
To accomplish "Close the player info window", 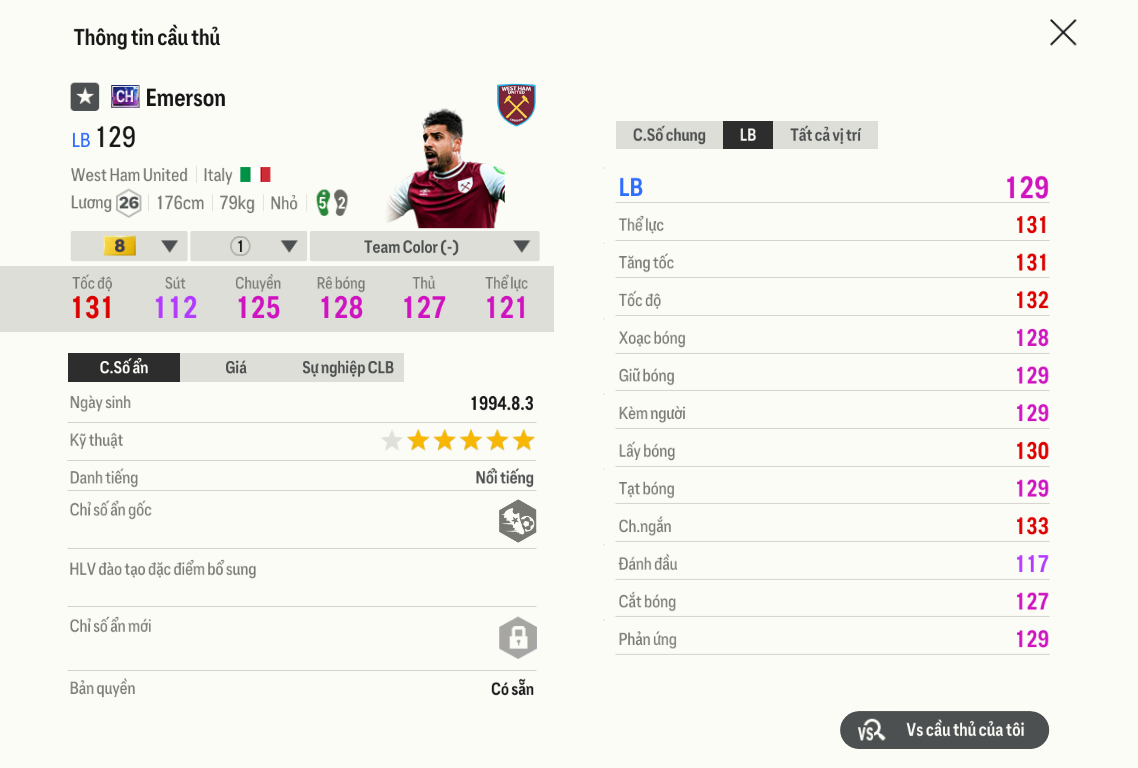I will click(x=1063, y=33).
